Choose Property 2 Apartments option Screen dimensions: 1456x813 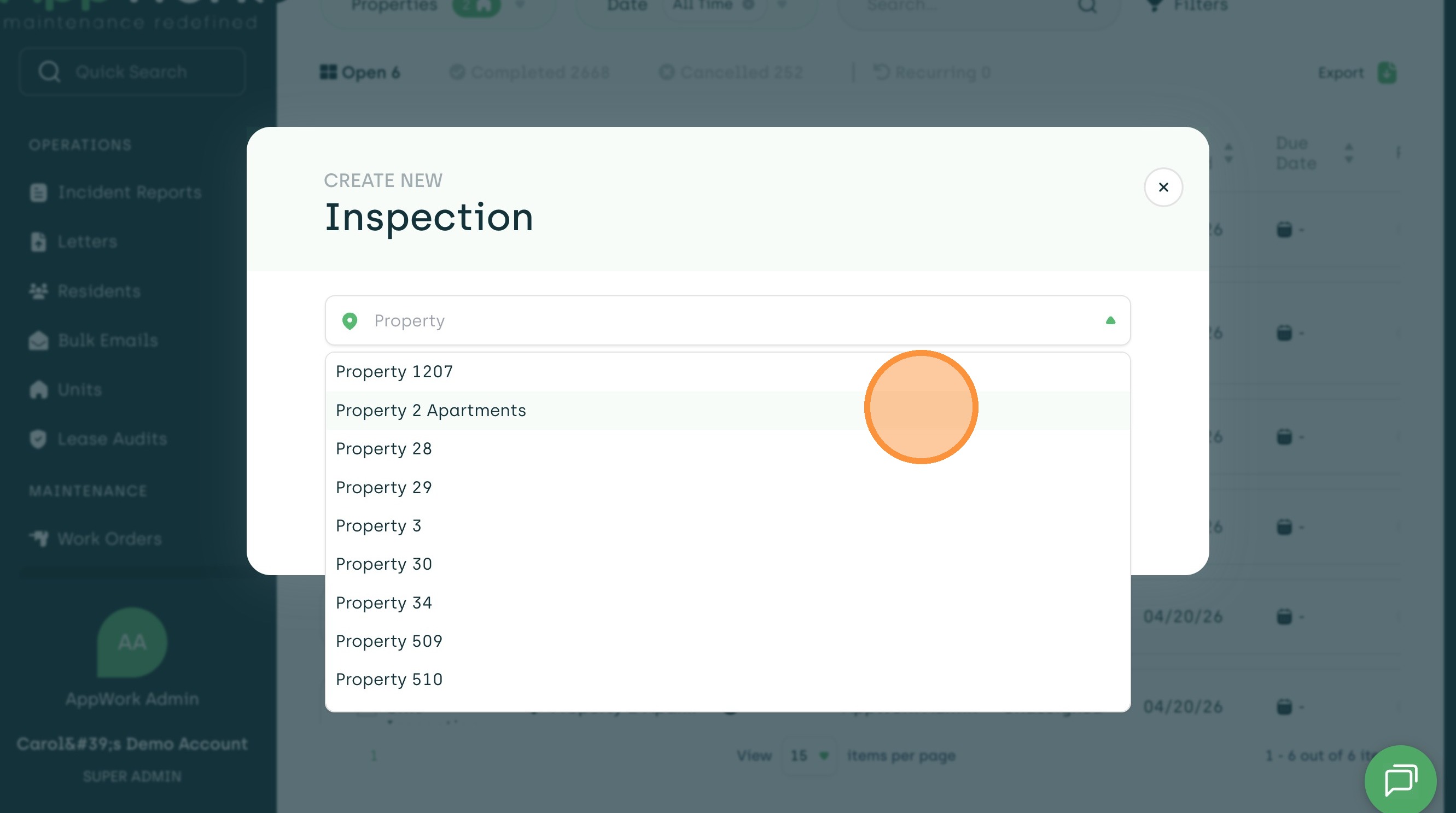click(430, 410)
